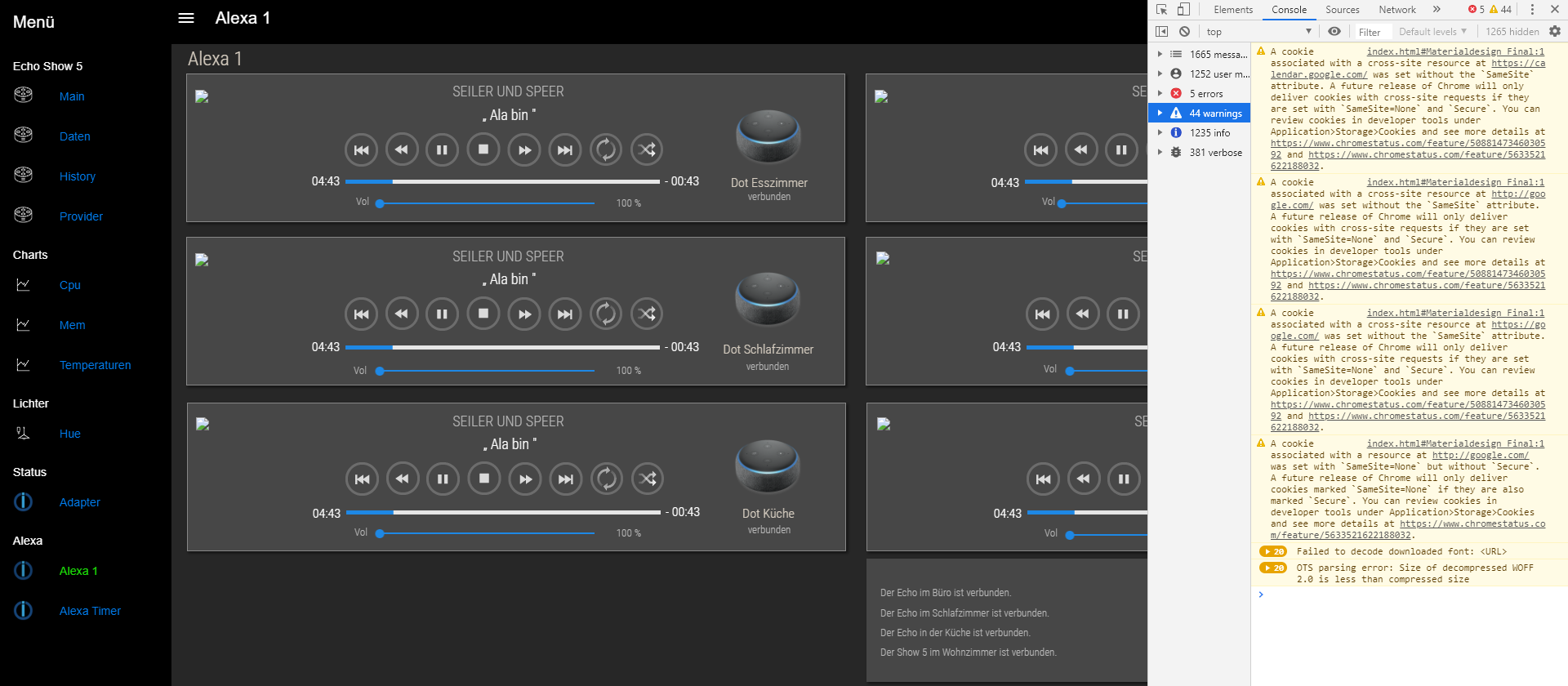Switch to the Network tab in DevTools

coord(1397,10)
